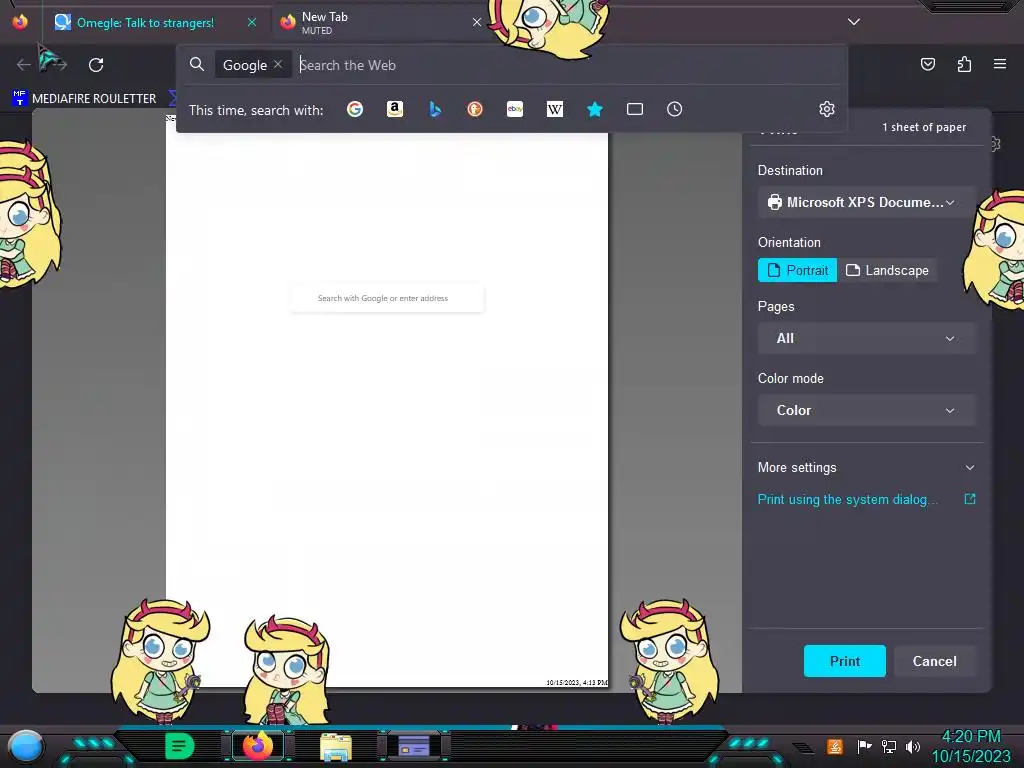Open the list all tabs chevron
This screenshot has width=1024, height=768.
point(854,22)
